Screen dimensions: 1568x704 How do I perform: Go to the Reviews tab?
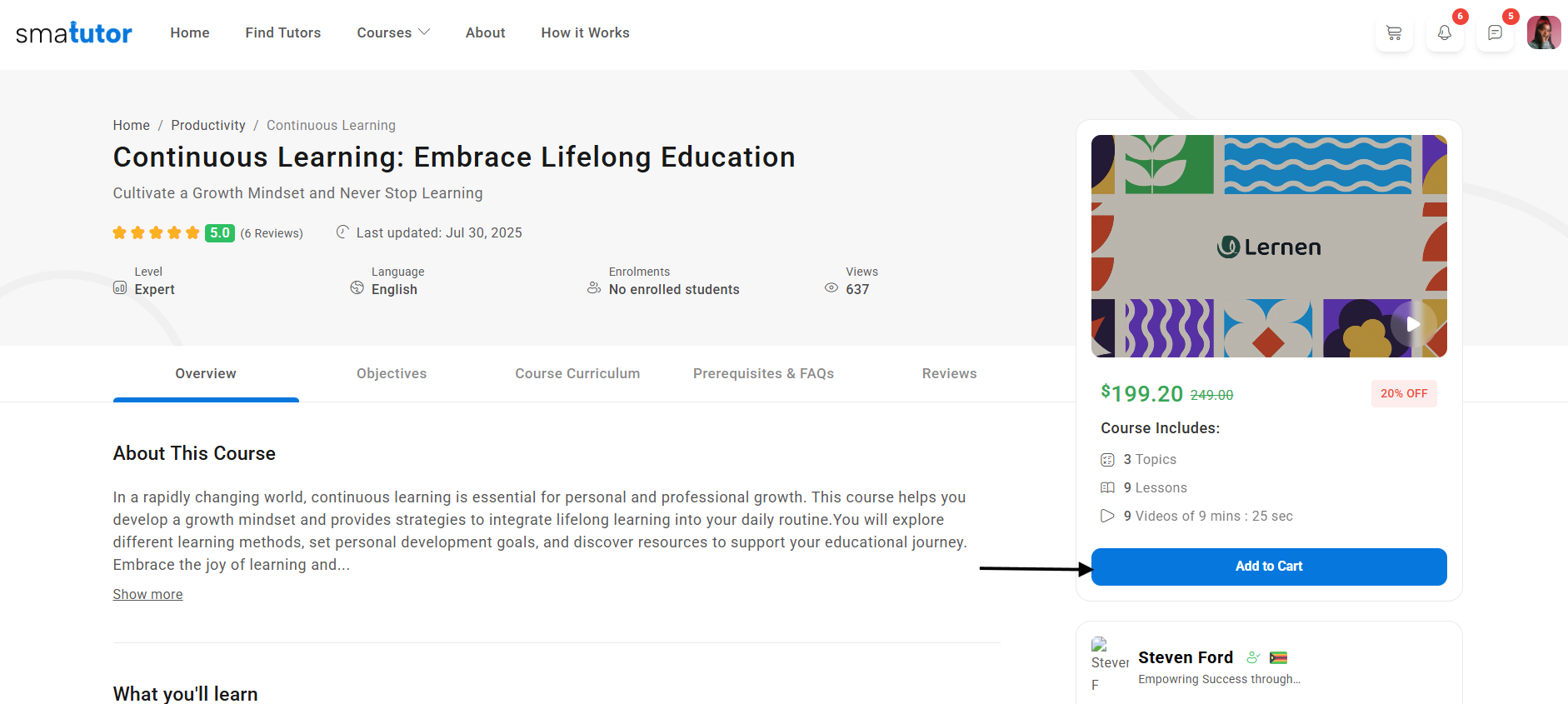pyautogui.click(x=949, y=373)
